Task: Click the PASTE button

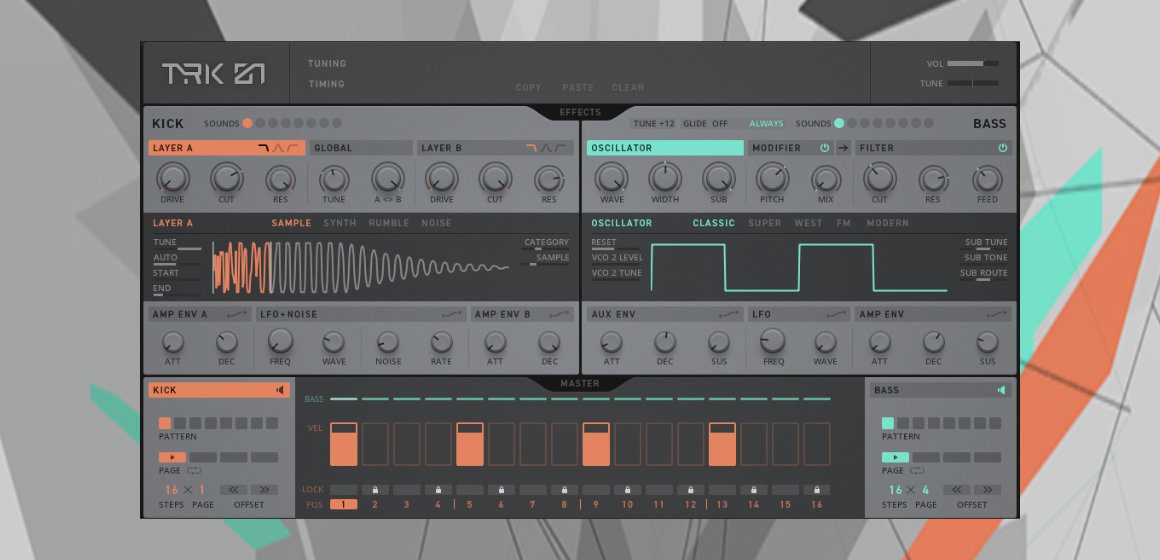Action: pos(578,87)
